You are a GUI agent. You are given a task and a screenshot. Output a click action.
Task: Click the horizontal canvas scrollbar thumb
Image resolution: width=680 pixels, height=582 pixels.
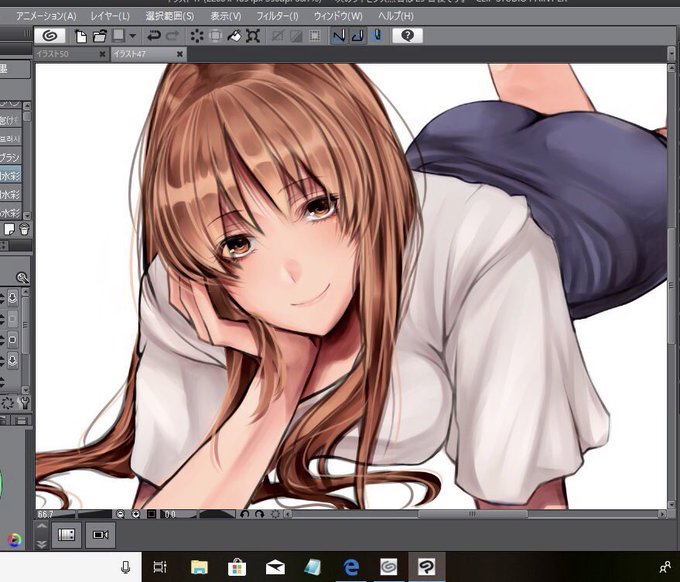pos(473,514)
